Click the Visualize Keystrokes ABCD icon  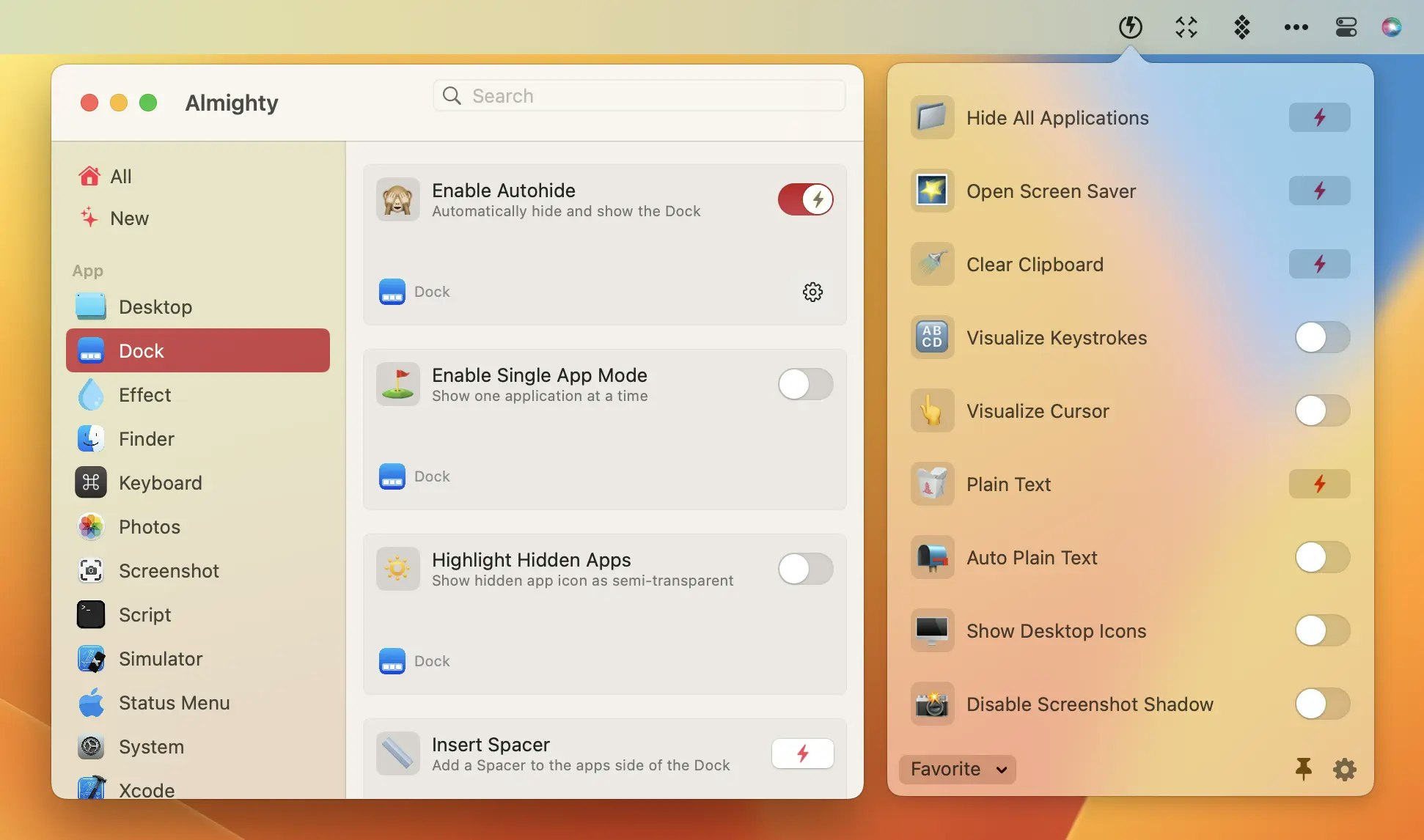click(x=932, y=337)
